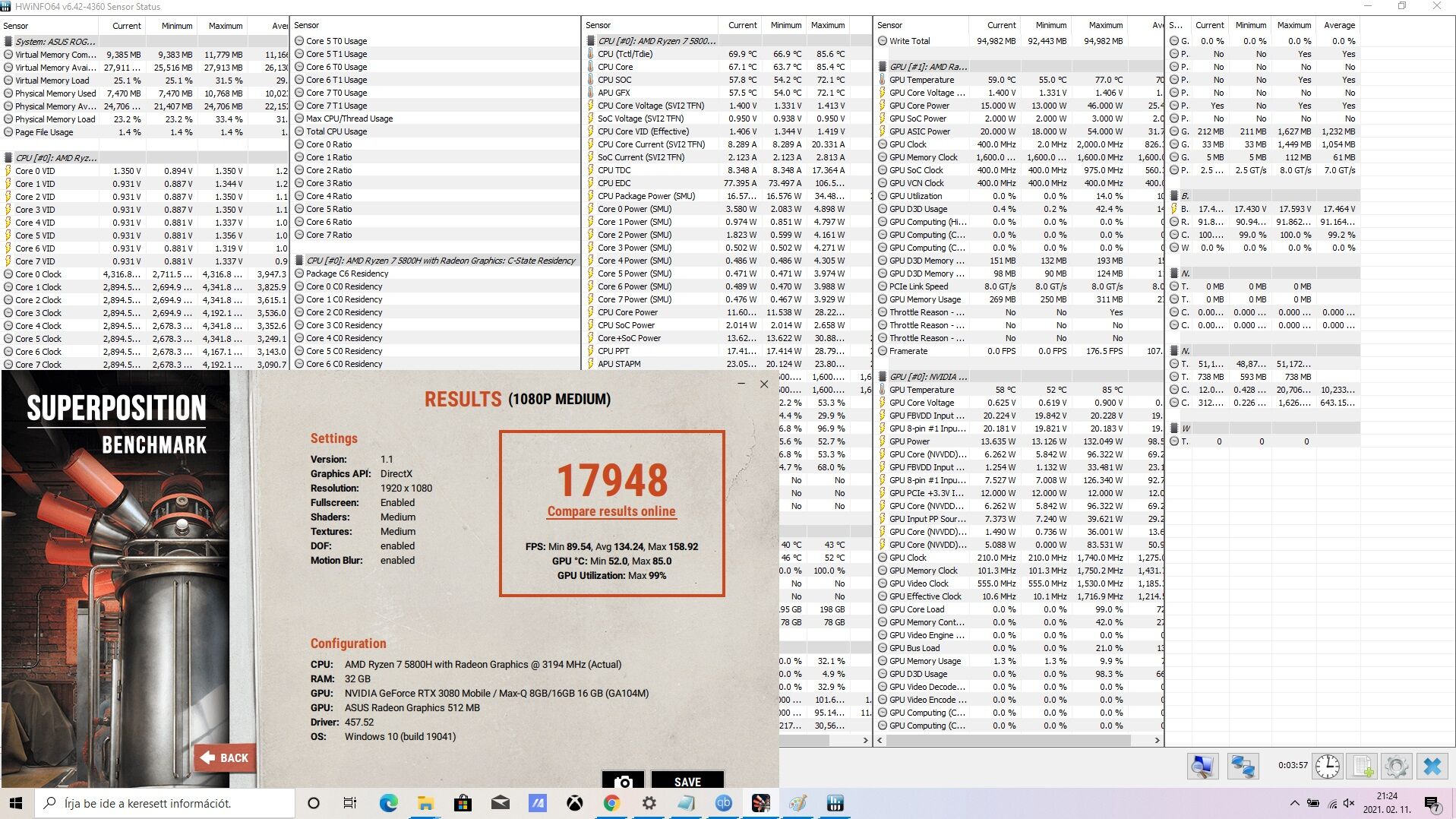The height and width of the screenshot is (819, 1456).
Task: Open Xbox app from taskbar
Action: click(x=575, y=803)
